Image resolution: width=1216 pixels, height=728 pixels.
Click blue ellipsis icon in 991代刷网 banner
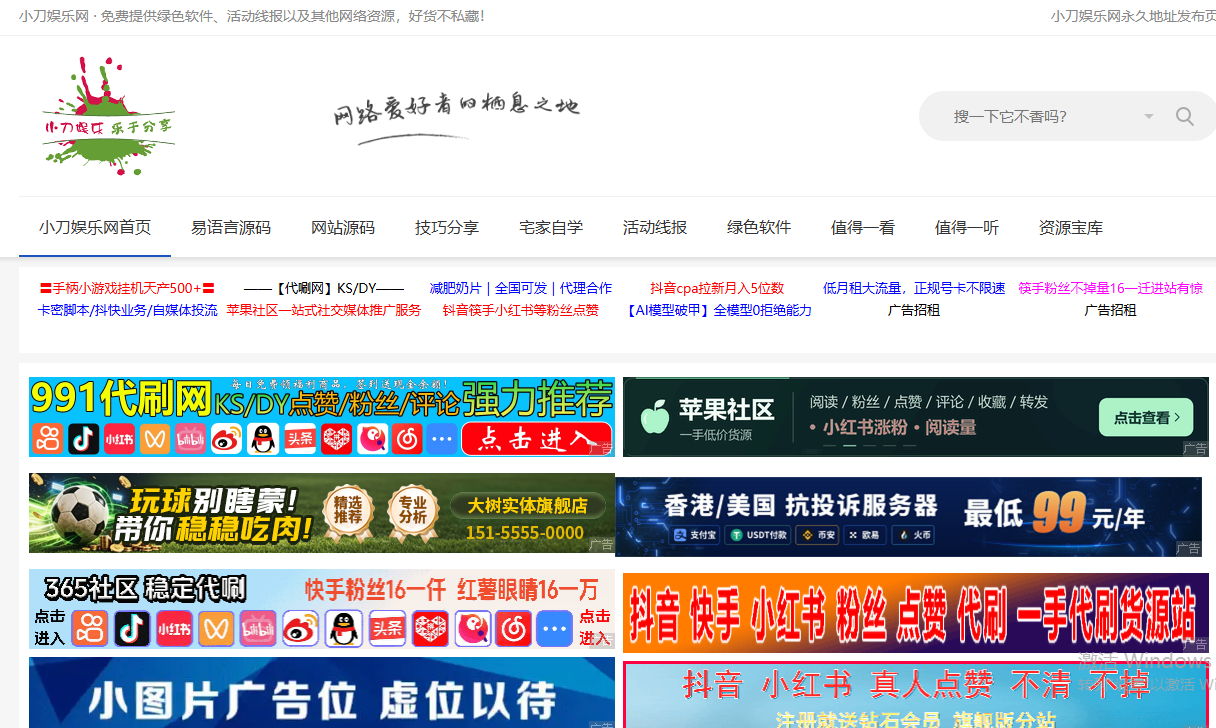click(x=441, y=438)
